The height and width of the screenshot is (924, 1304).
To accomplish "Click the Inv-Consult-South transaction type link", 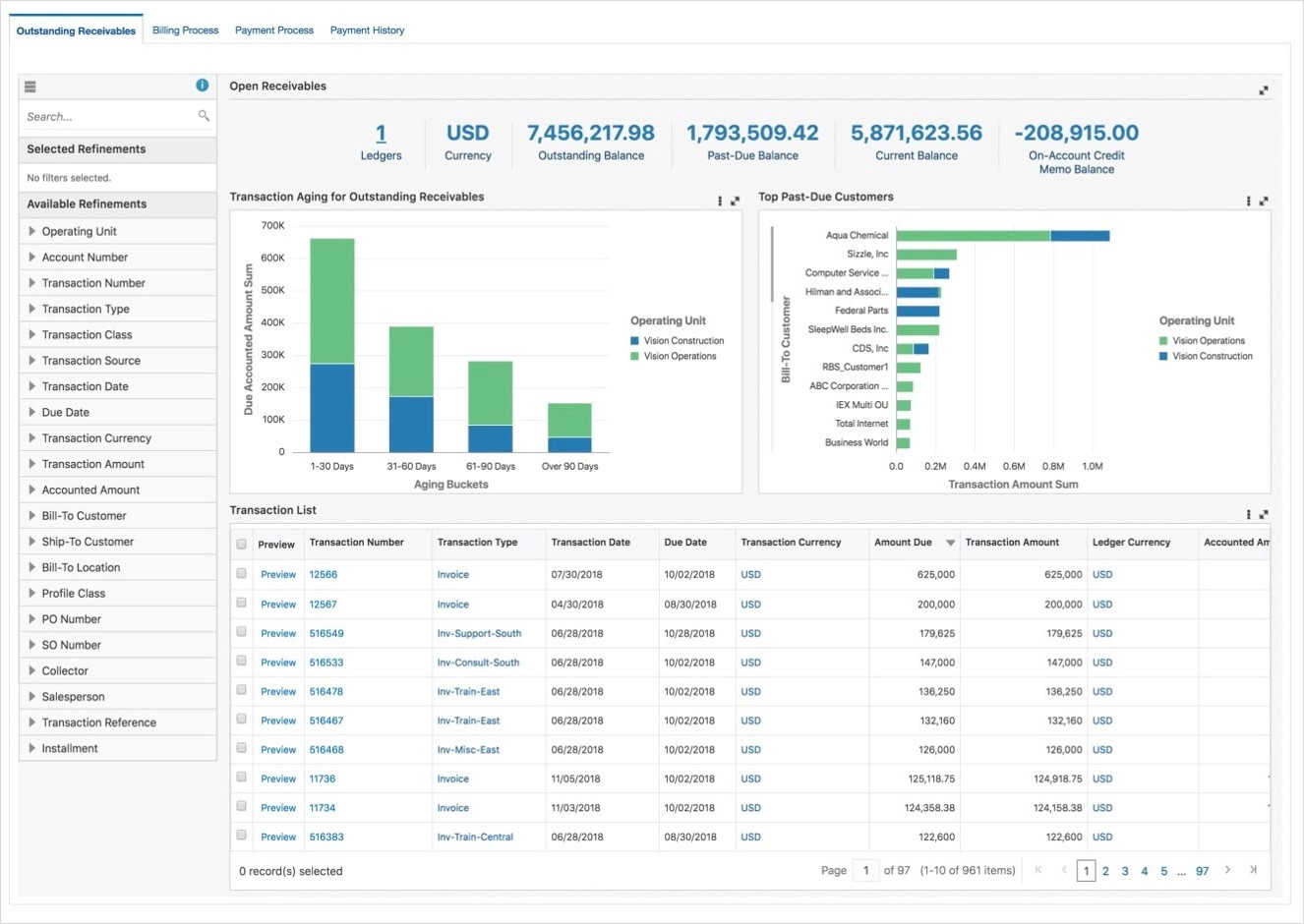I will (x=478, y=663).
